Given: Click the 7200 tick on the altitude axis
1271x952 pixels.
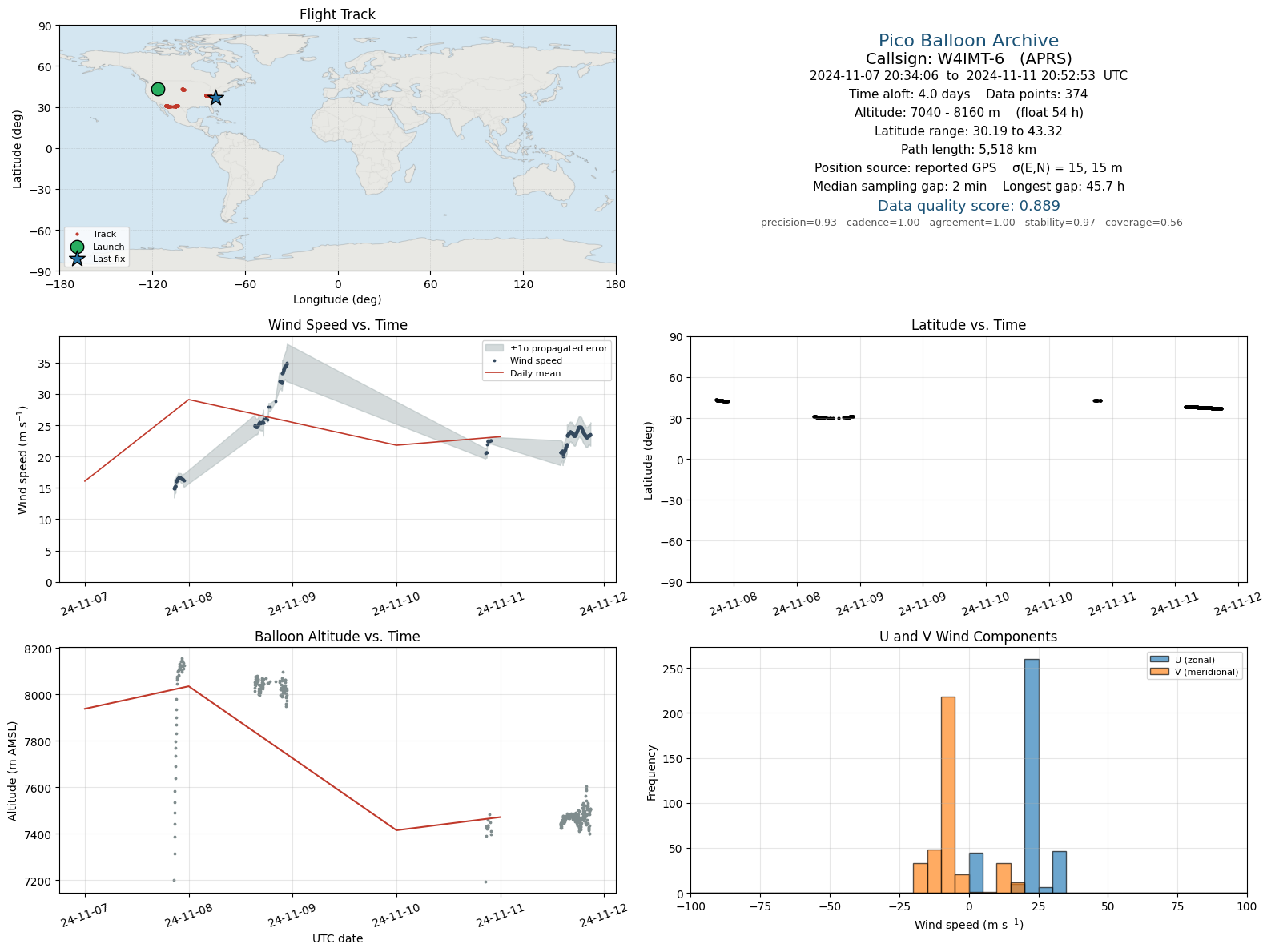Looking at the screenshot, I should (39, 881).
